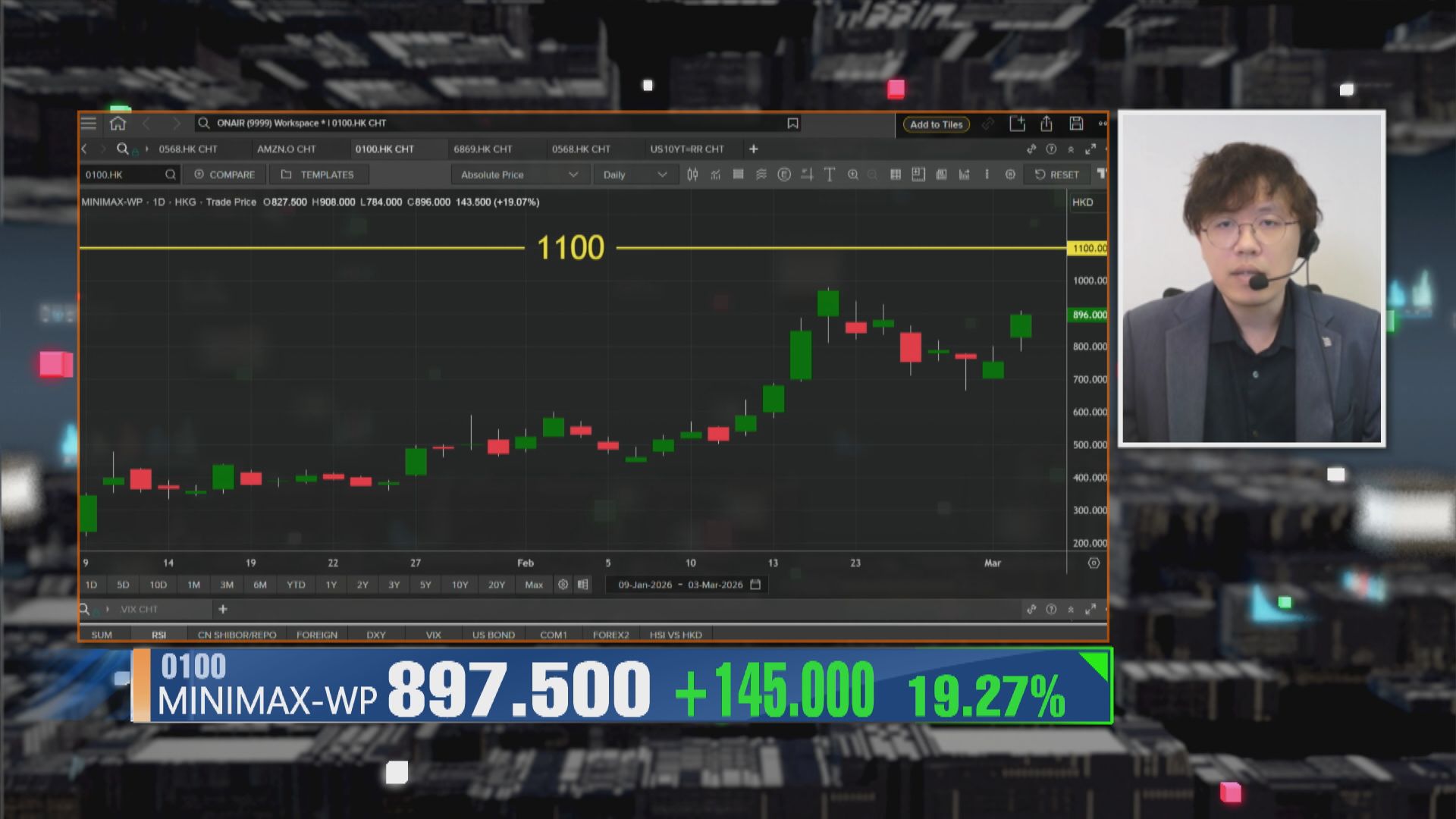Switch to the US BOND bottom tab

[x=493, y=635]
